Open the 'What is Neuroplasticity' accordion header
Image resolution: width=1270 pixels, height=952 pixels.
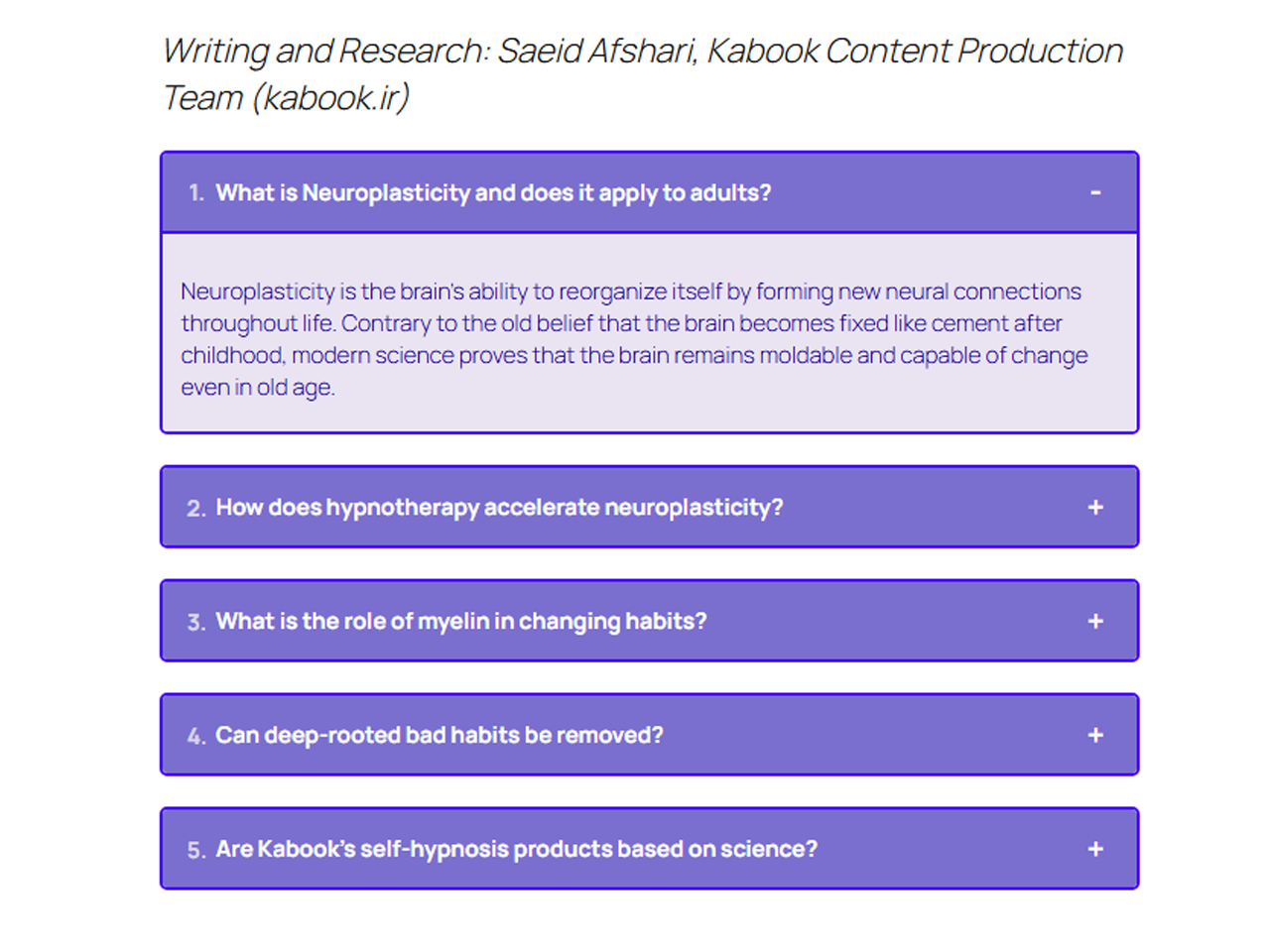[494, 192]
